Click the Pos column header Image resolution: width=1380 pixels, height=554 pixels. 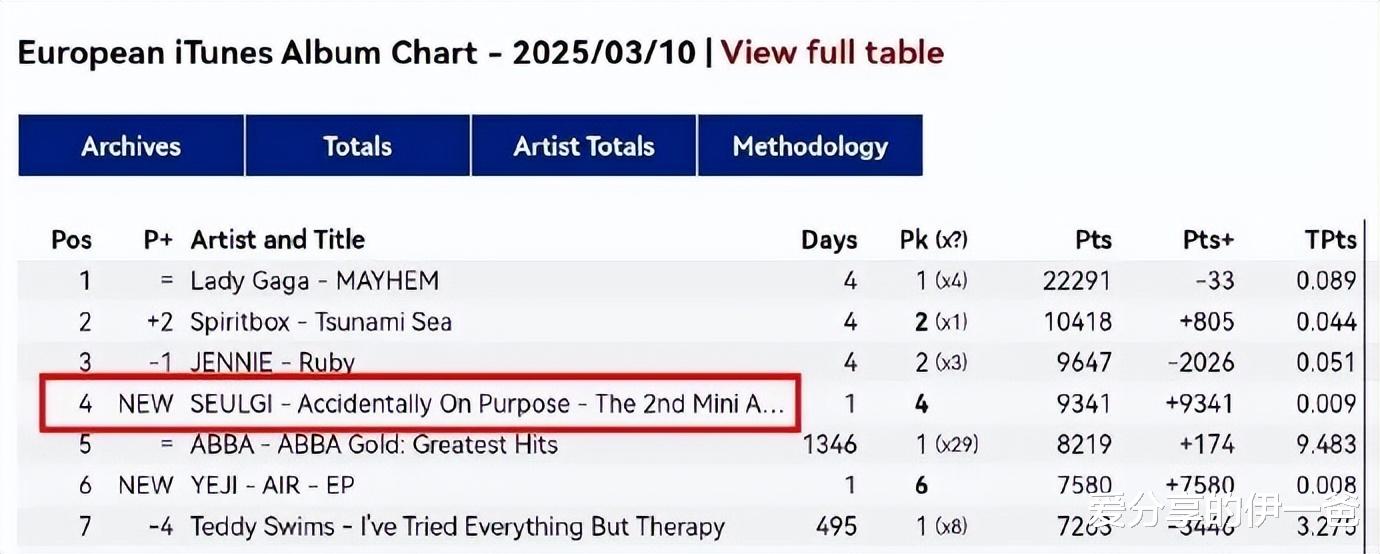[x=71, y=240]
